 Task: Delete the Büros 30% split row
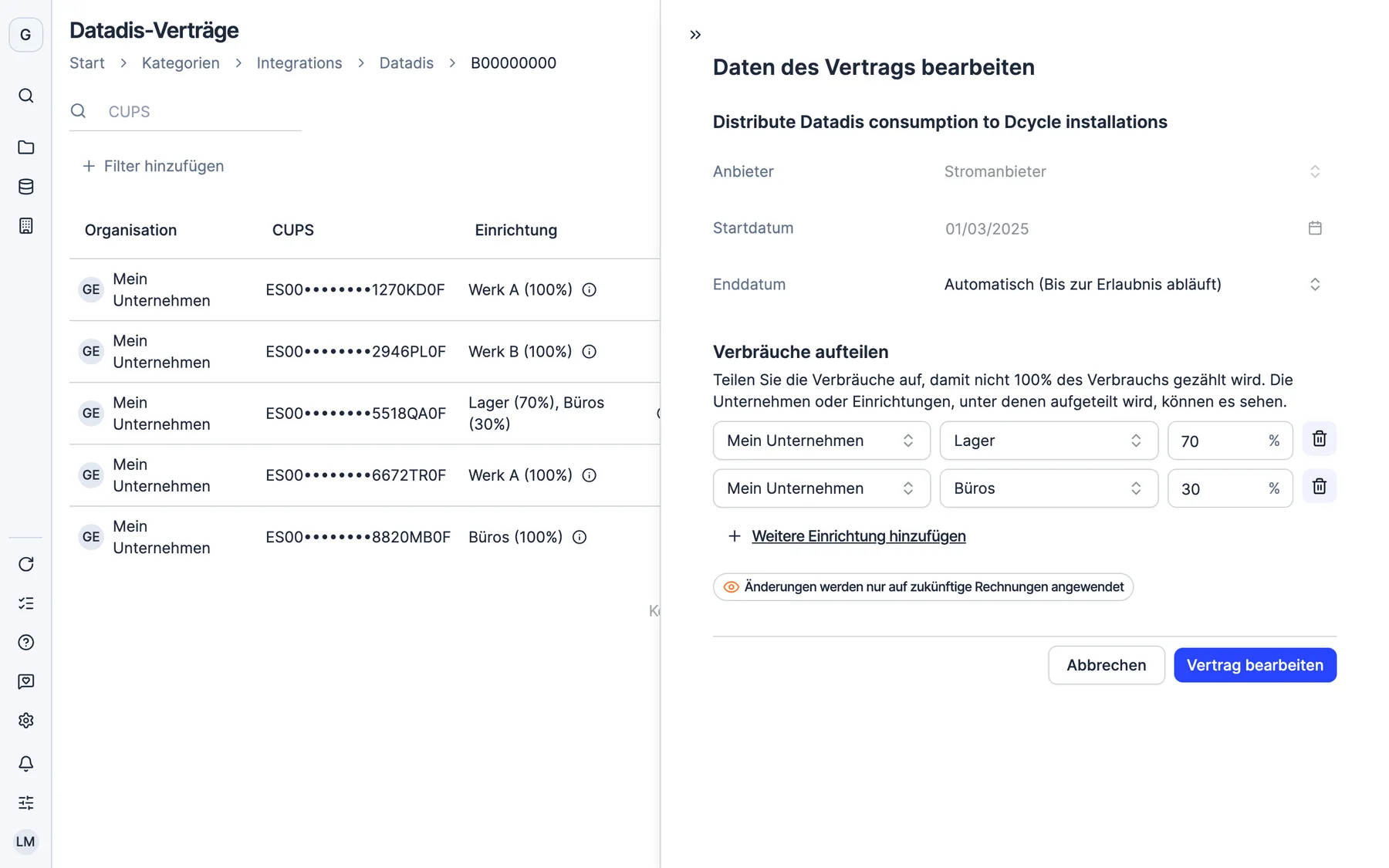click(x=1320, y=487)
